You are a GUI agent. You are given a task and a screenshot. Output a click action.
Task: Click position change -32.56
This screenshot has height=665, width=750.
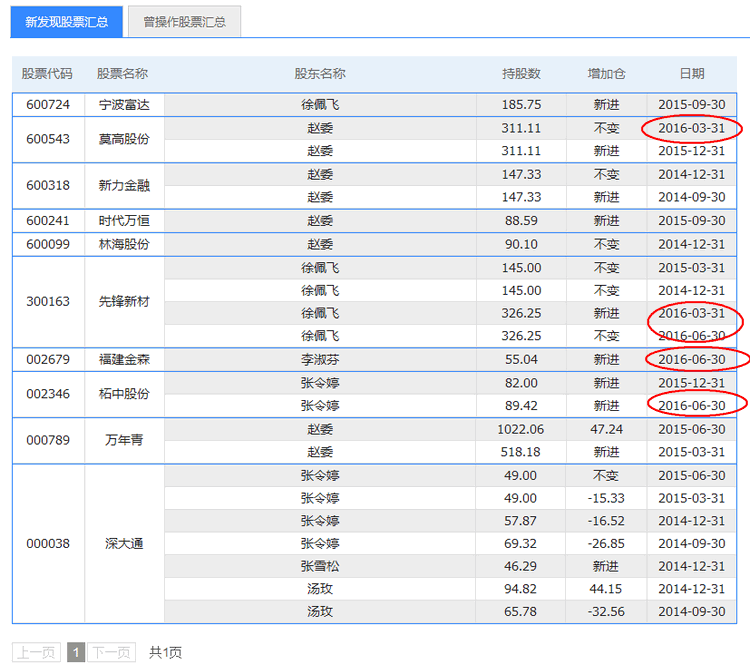click(606, 612)
